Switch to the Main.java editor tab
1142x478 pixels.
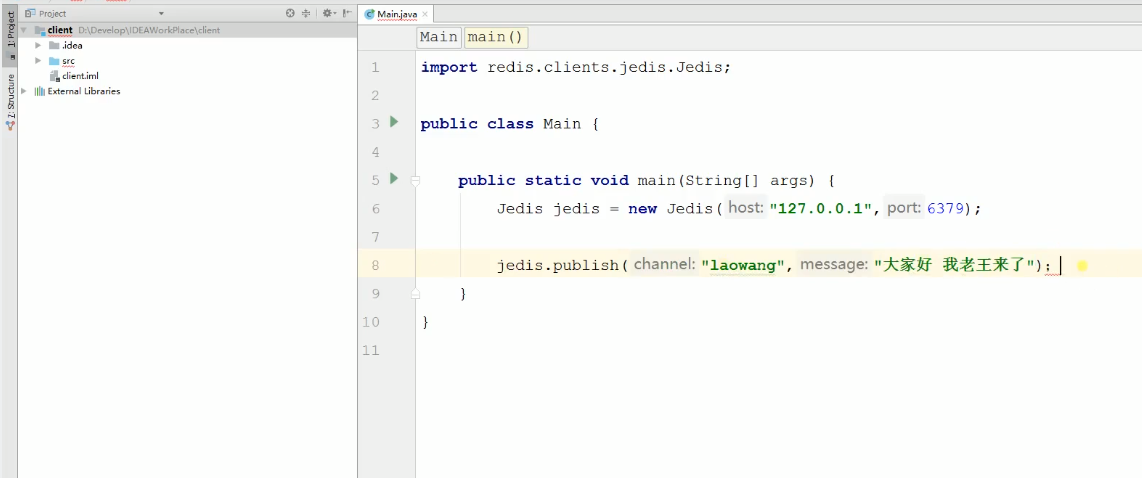[397, 14]
